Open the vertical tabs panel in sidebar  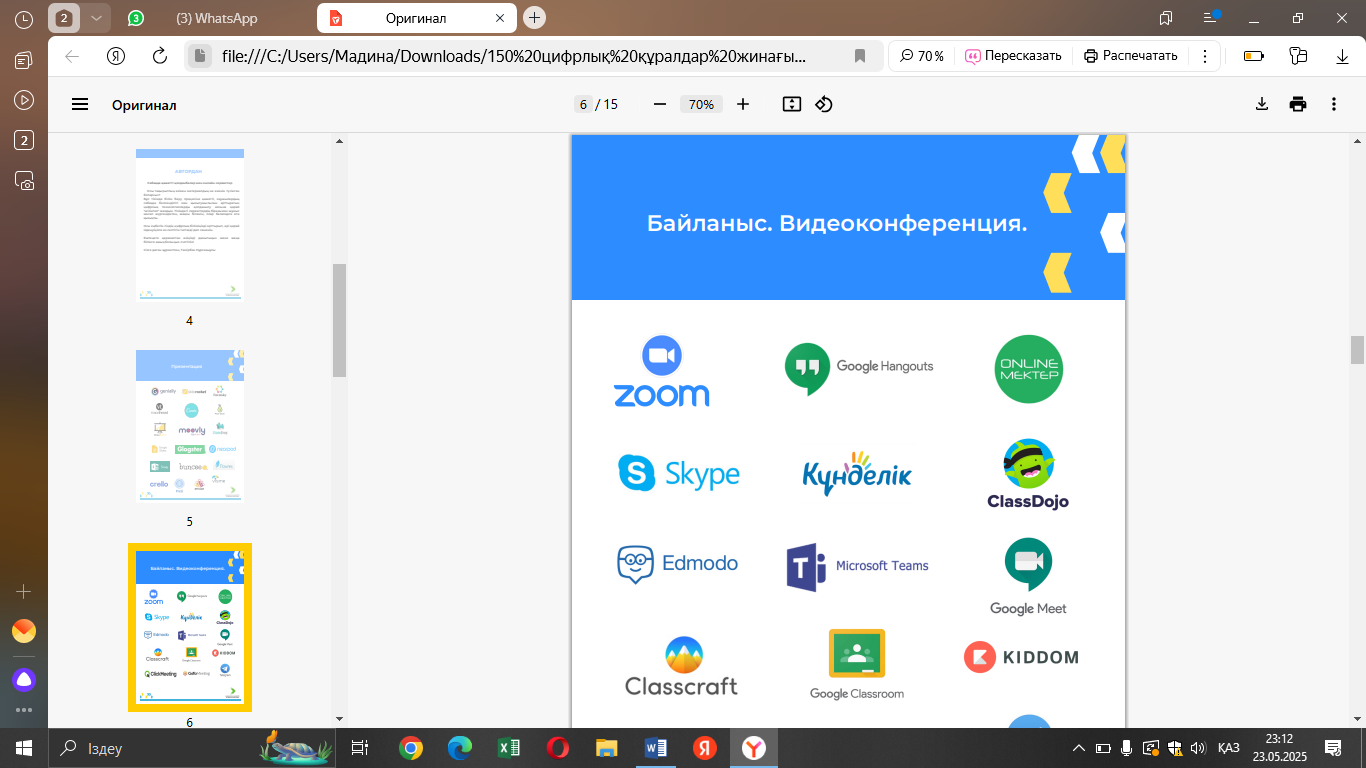coord(24,61)
